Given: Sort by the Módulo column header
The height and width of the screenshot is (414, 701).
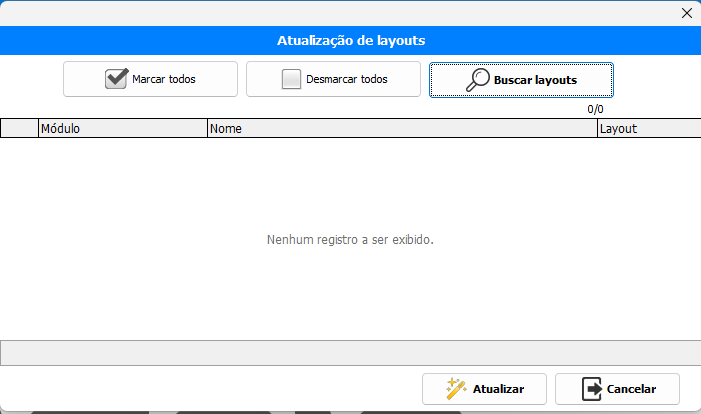Looking at the screenshot, I should tap(122, 129).
